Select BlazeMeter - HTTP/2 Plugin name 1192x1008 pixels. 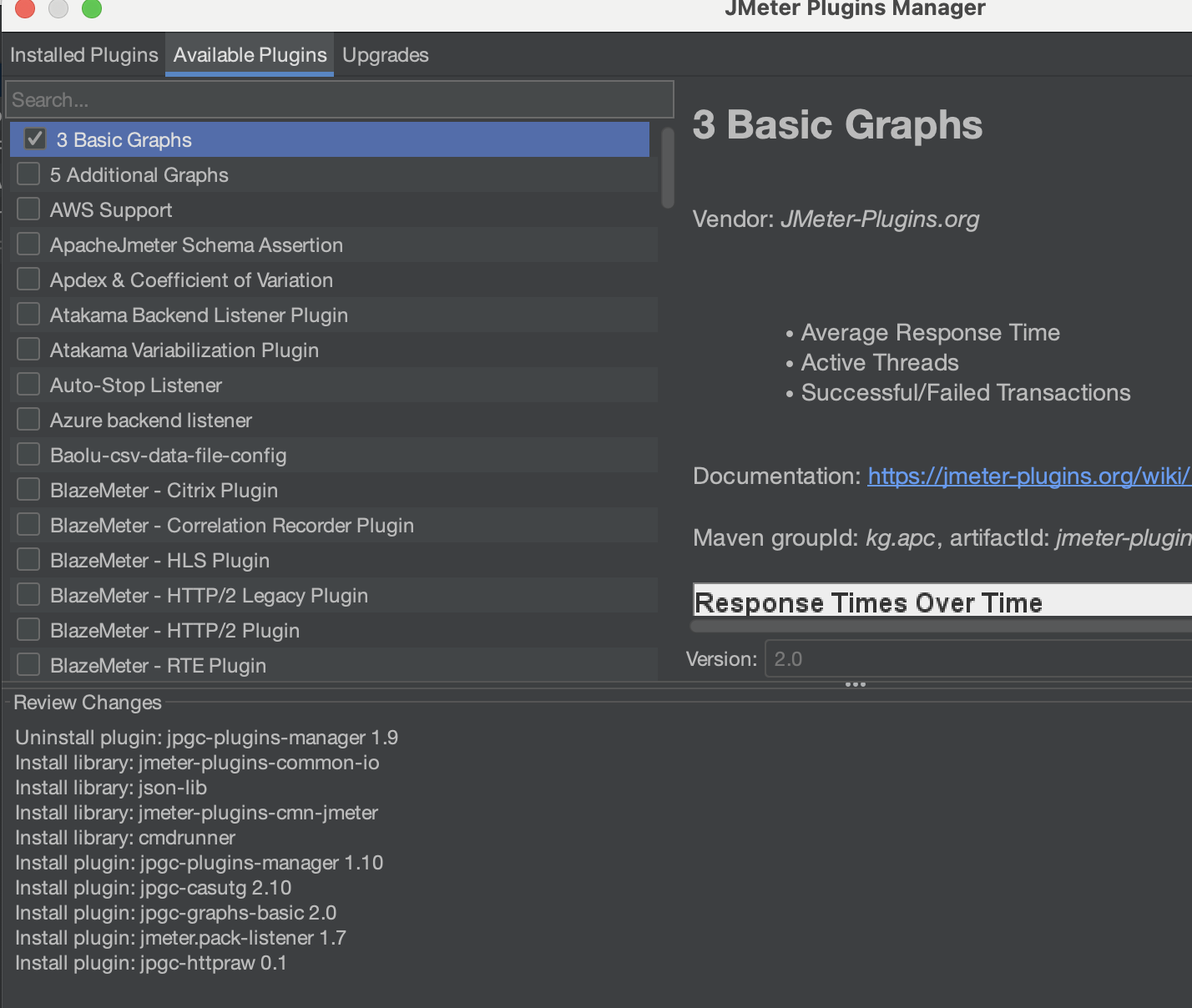[x=174, y=631]
